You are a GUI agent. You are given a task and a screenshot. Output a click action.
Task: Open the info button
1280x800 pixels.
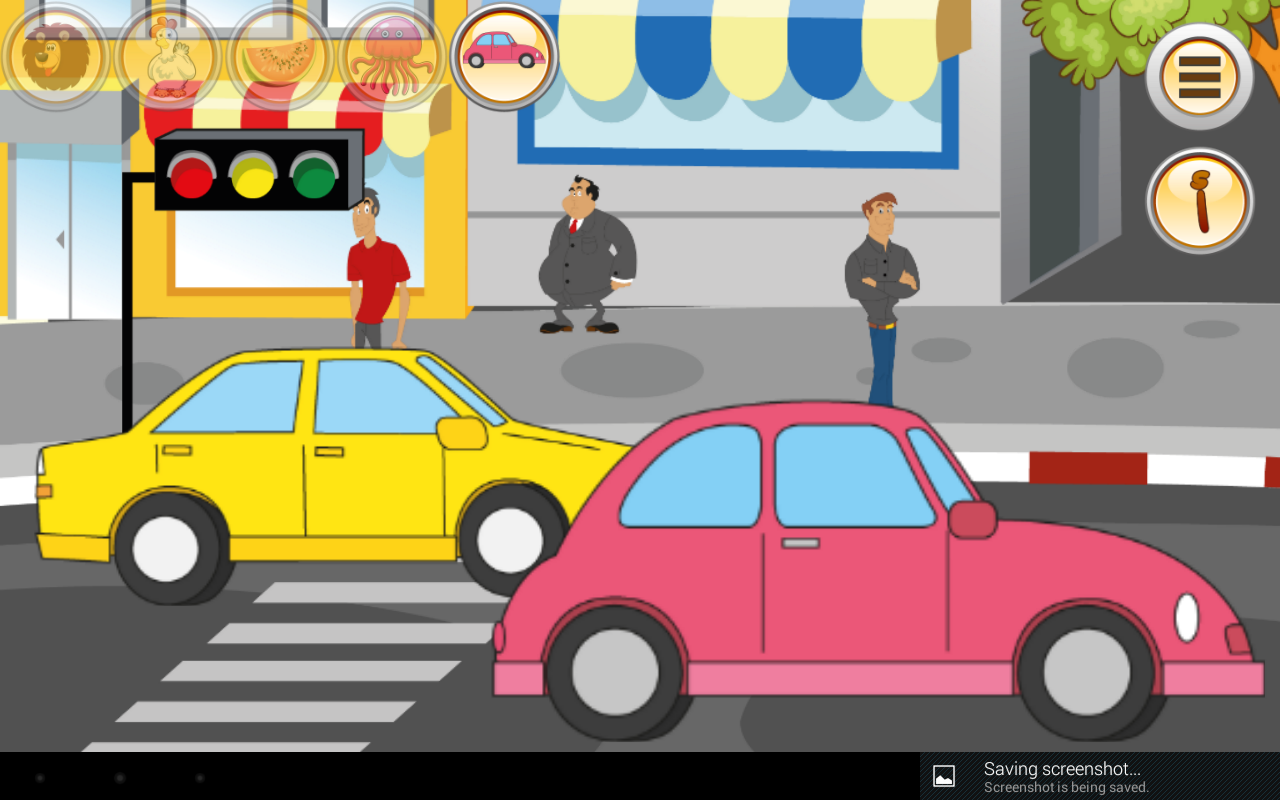click(1199, 201)
